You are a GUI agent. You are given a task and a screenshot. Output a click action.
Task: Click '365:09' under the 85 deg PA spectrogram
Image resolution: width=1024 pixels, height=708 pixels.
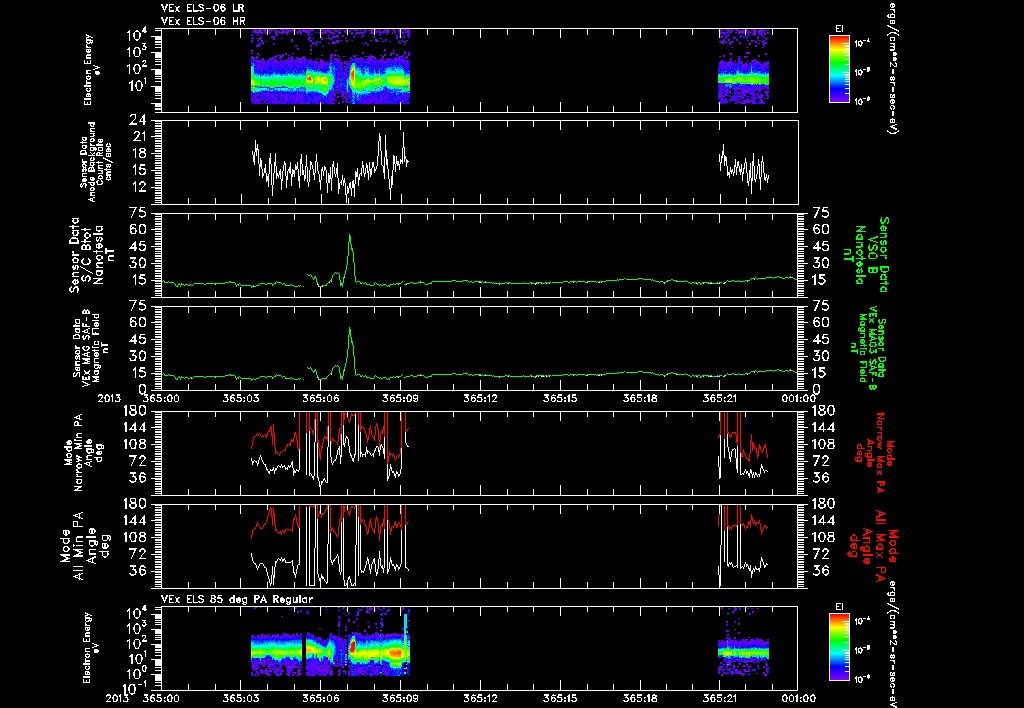click(x=400, y=699)
